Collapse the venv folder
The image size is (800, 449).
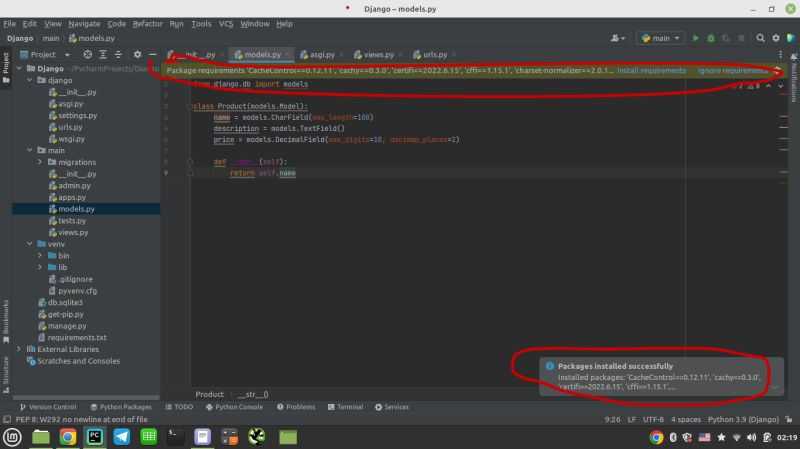click(30, 244)
